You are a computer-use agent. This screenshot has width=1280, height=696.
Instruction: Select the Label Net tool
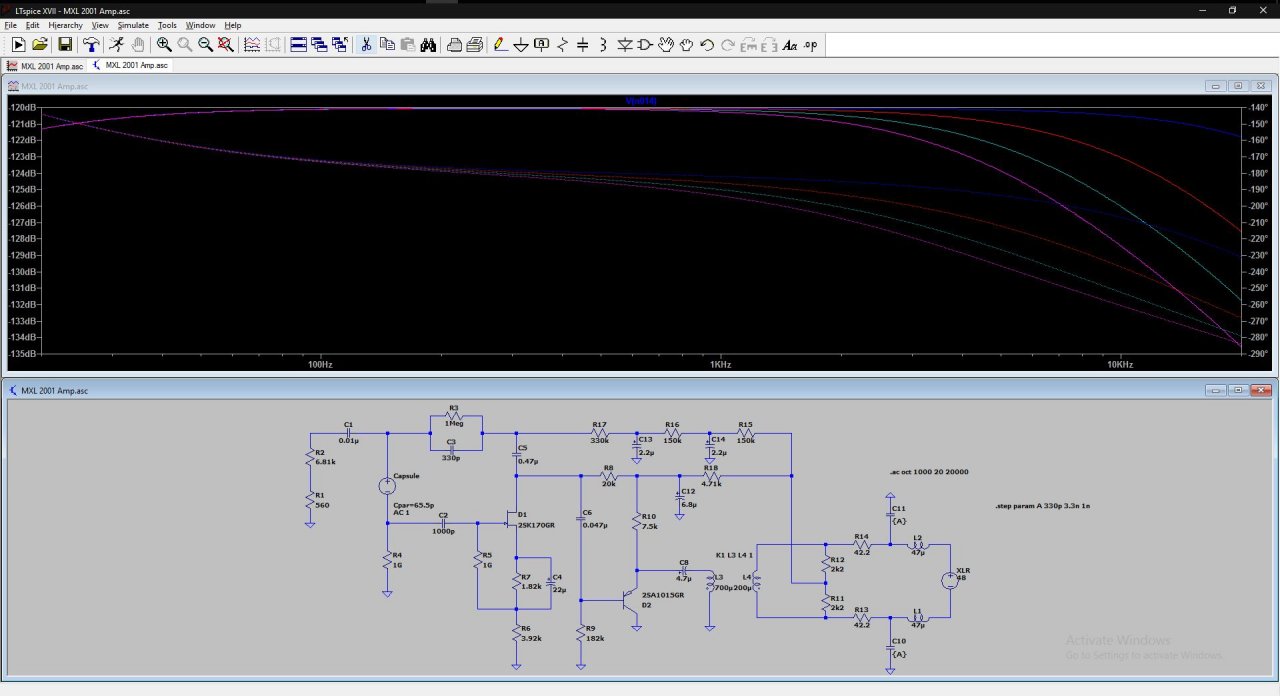click(542, 45)
